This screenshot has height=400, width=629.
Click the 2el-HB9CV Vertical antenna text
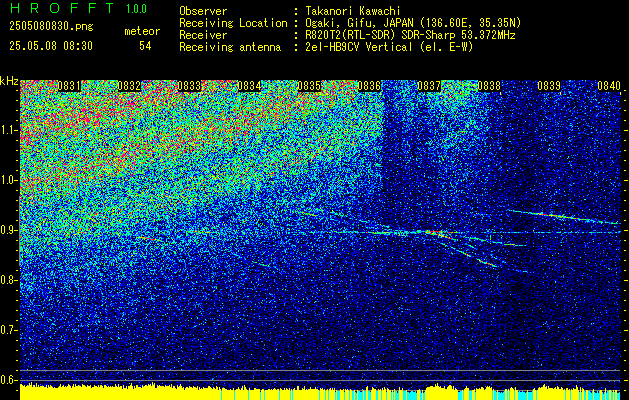389,47
